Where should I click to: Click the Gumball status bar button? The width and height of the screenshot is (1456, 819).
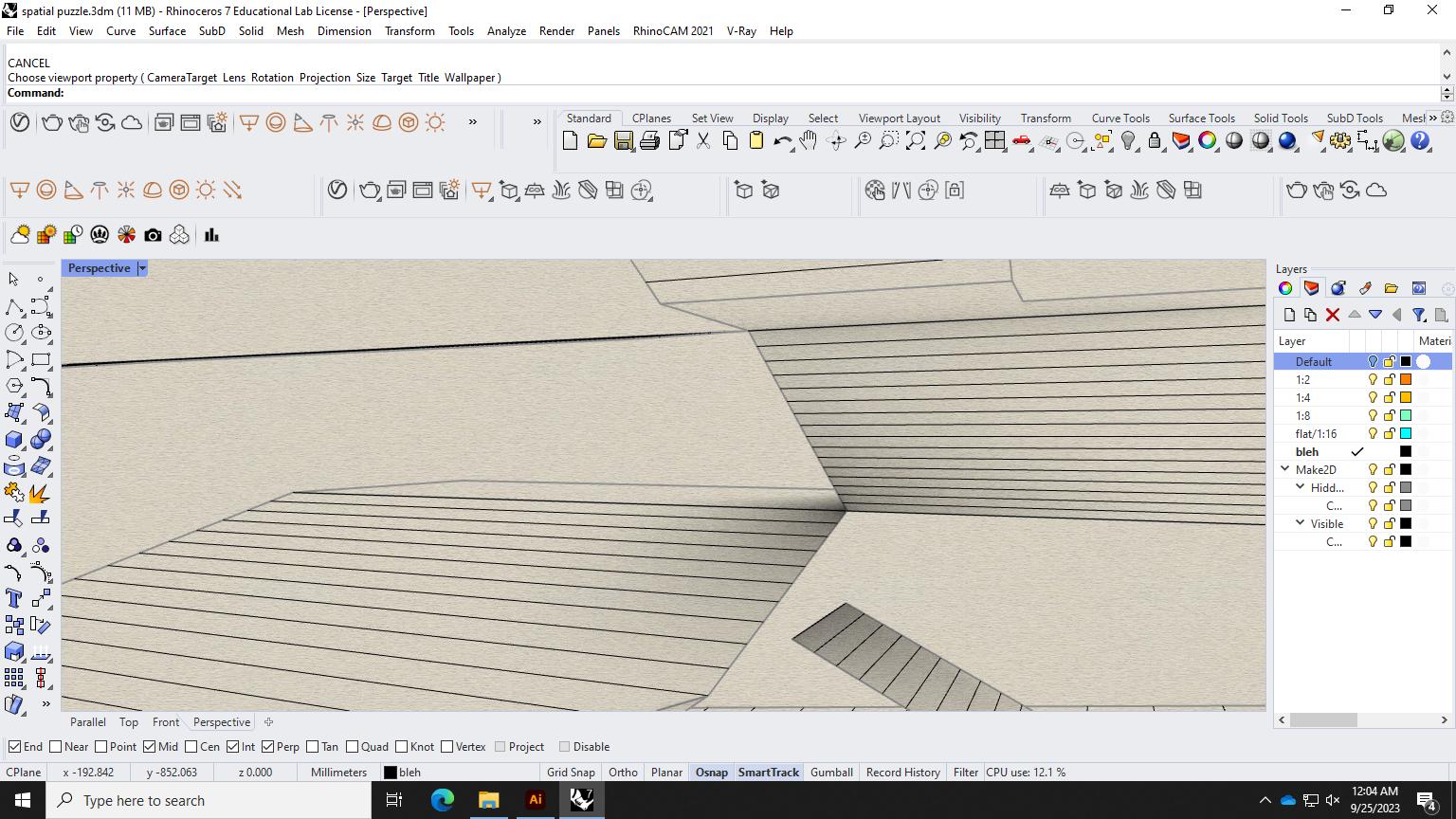point(831,773)
